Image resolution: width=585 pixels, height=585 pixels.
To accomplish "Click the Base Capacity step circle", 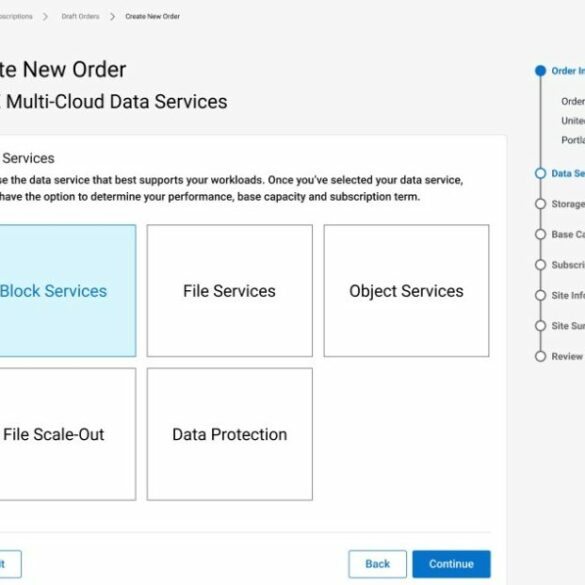I will click(x=540, y=234).
